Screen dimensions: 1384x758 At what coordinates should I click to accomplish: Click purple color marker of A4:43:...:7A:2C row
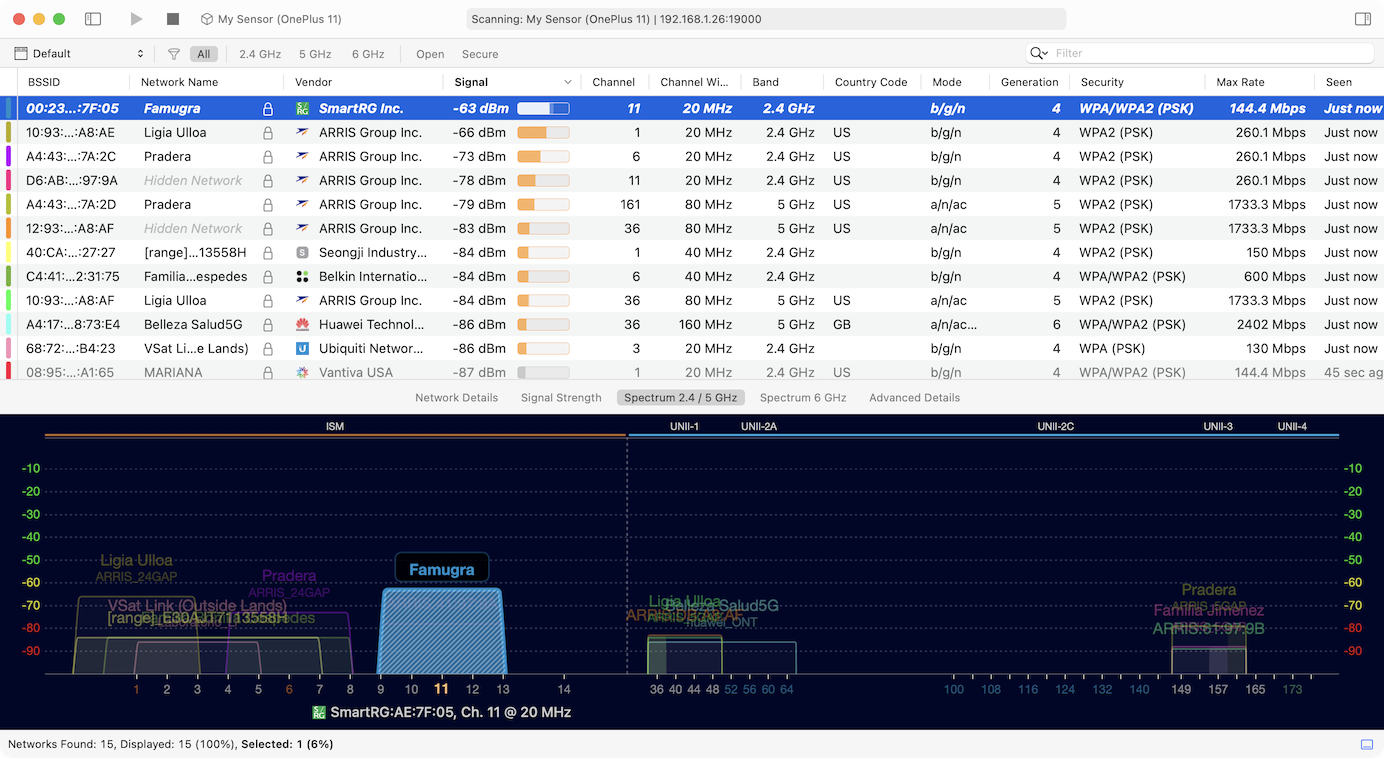9,157
